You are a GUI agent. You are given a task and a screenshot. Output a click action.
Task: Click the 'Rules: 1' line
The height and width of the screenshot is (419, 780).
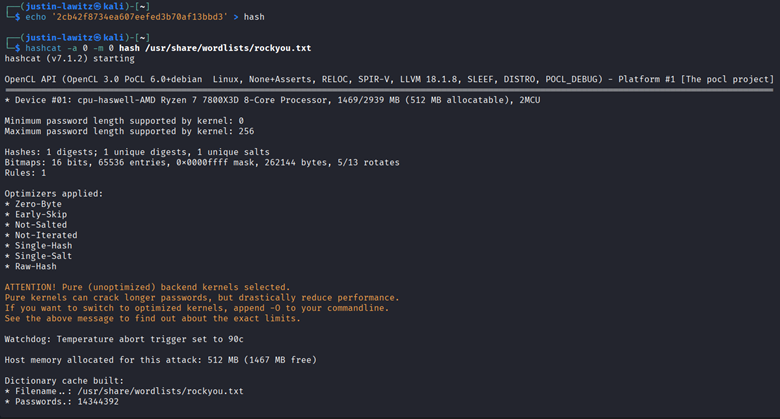point(26,172)
